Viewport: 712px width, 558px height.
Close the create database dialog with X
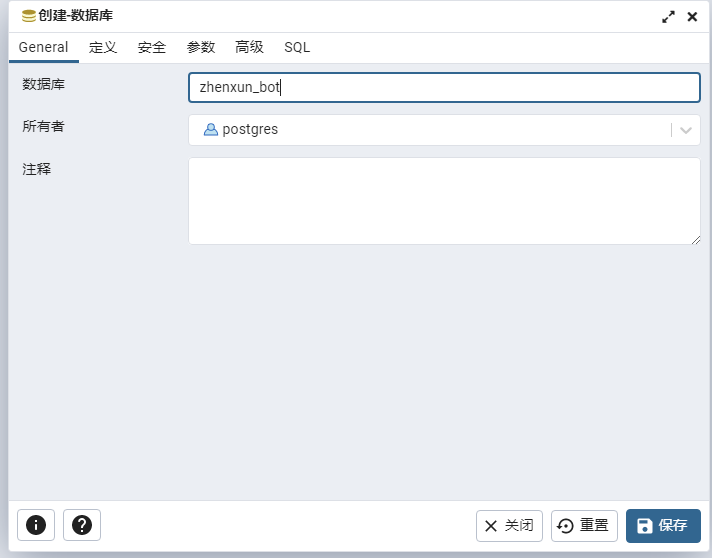point(692,17)
